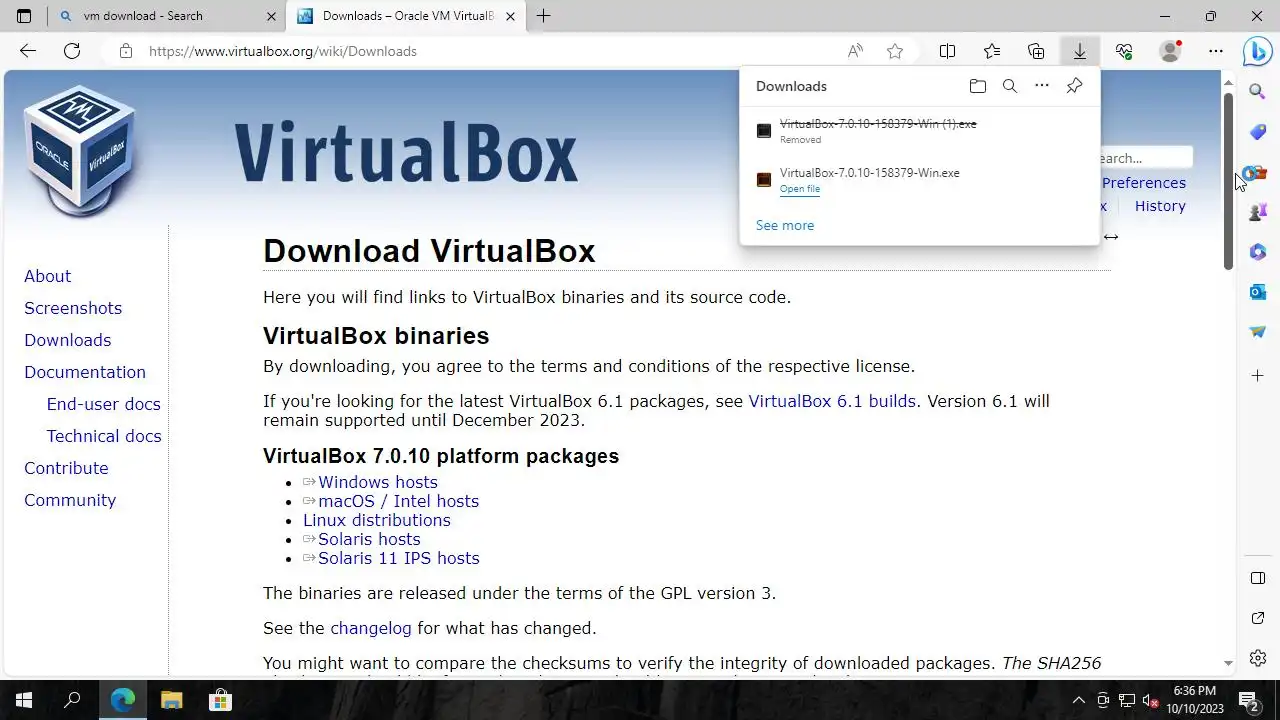The image size is (1280, 720).
Task: Click the page vertical scrollbar thumb
Action: (1229, 180)
